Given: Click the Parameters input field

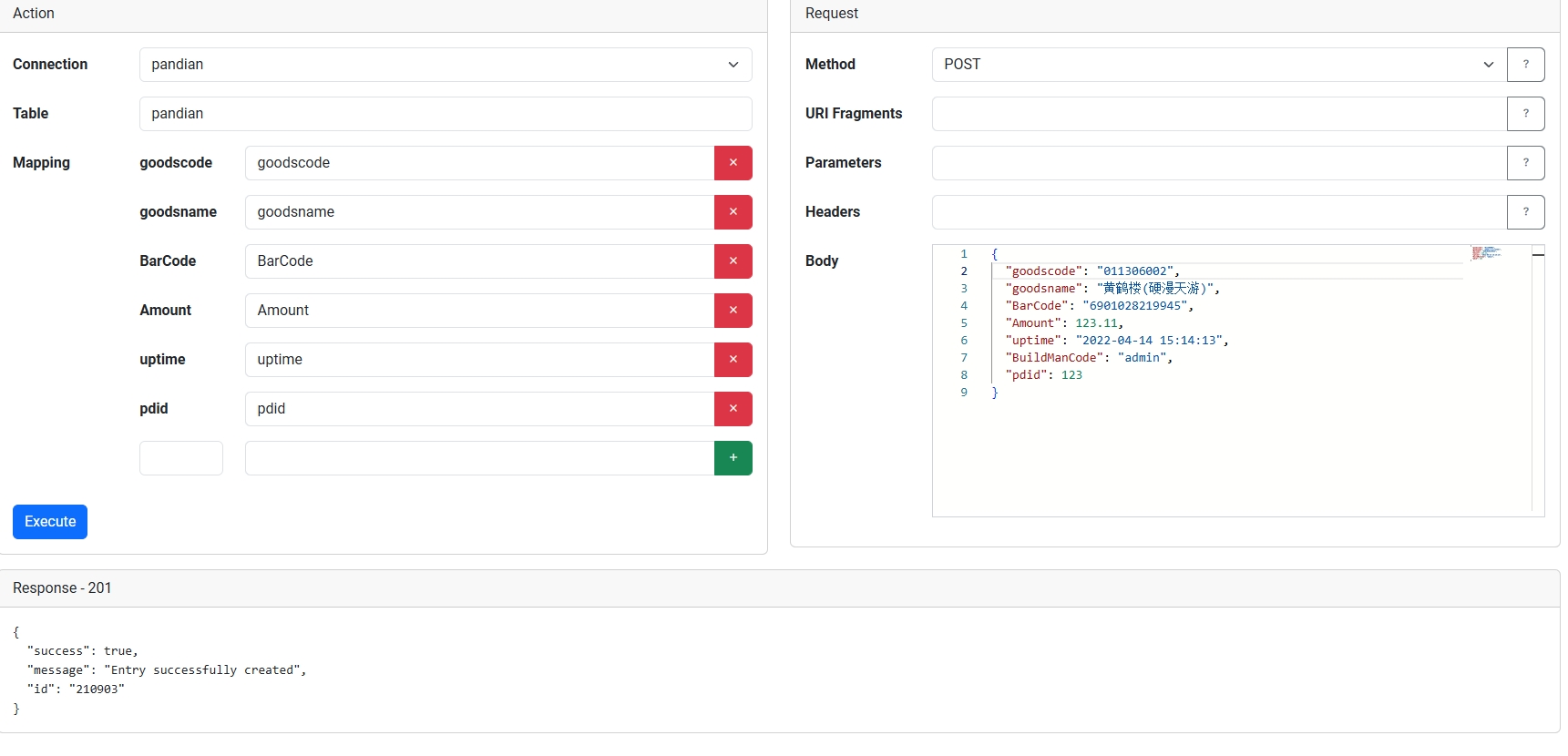Looking at the screenshot, I should (1219, 163).
